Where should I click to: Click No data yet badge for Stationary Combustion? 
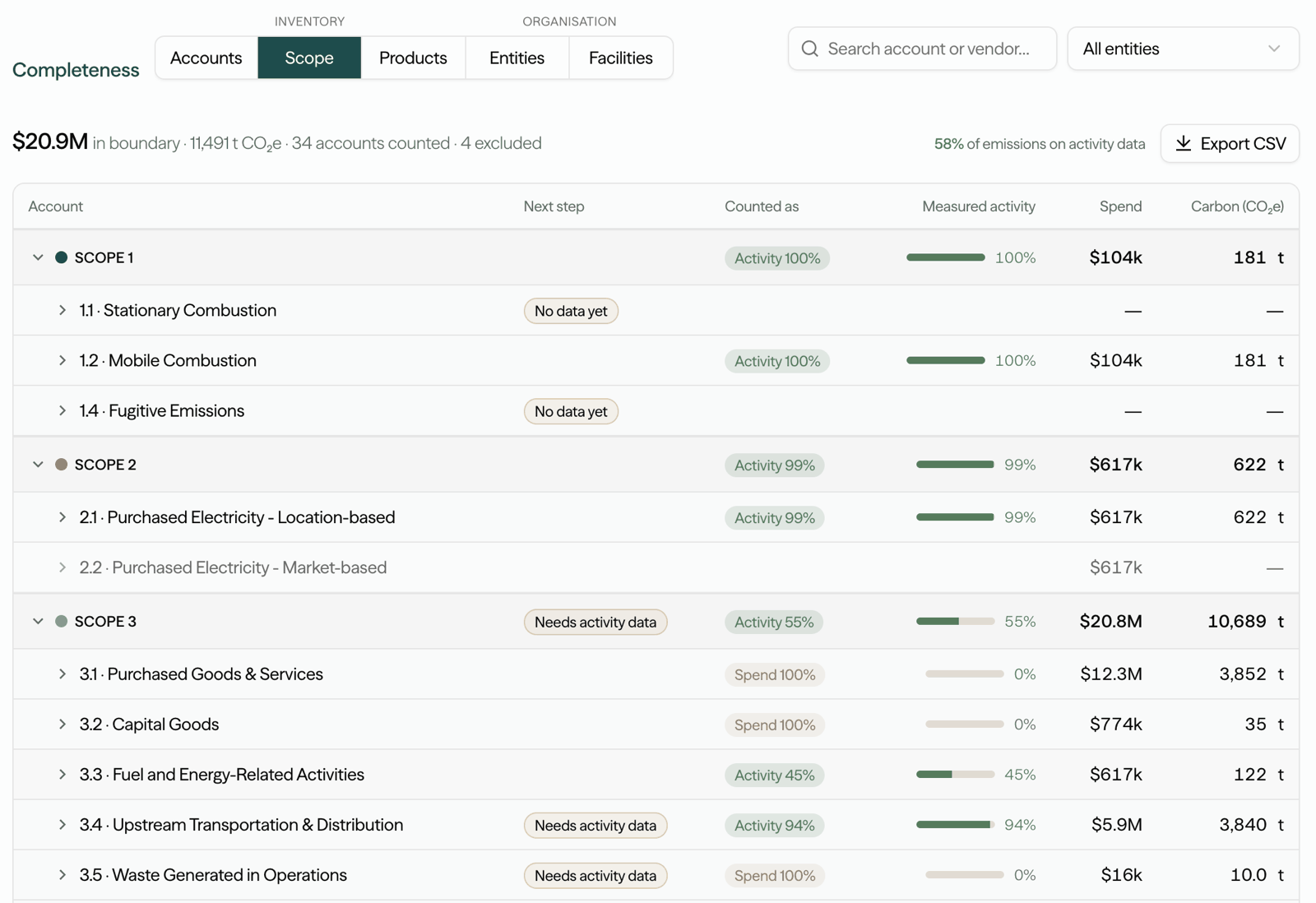571,311
